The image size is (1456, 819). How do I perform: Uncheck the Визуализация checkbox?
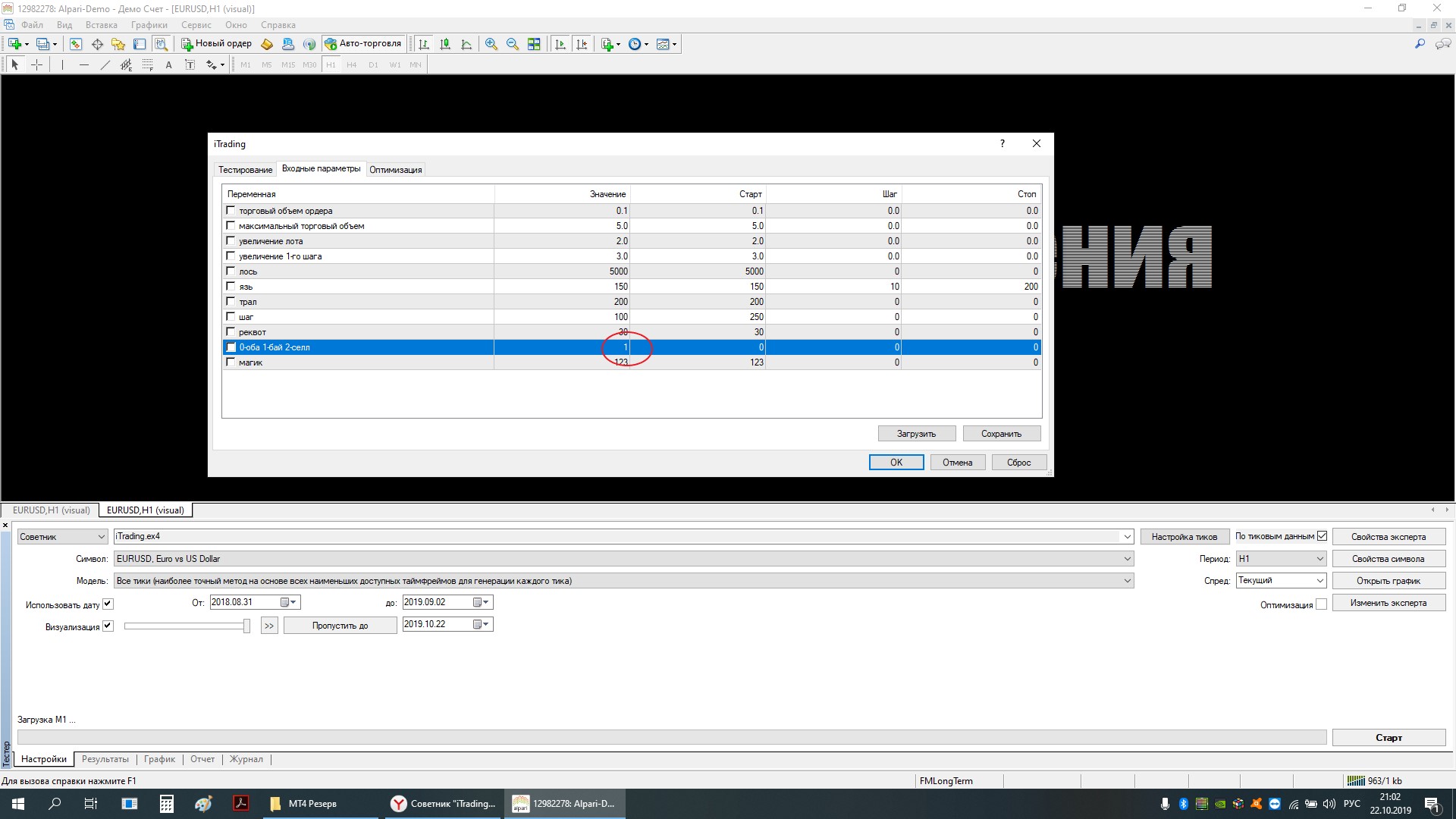(108, 626)
